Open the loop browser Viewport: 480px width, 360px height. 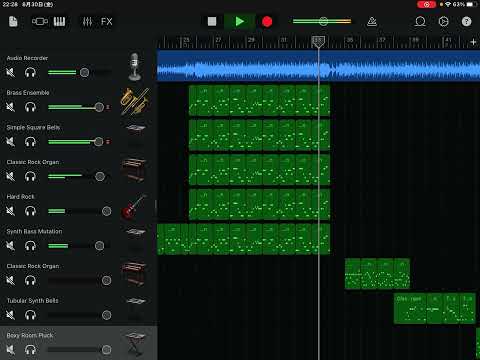[420, 22]
